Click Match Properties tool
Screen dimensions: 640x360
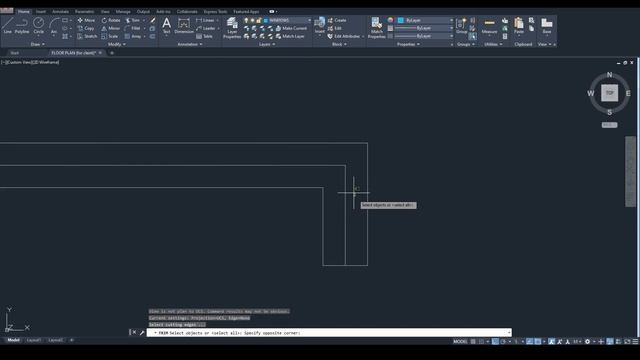376,28
